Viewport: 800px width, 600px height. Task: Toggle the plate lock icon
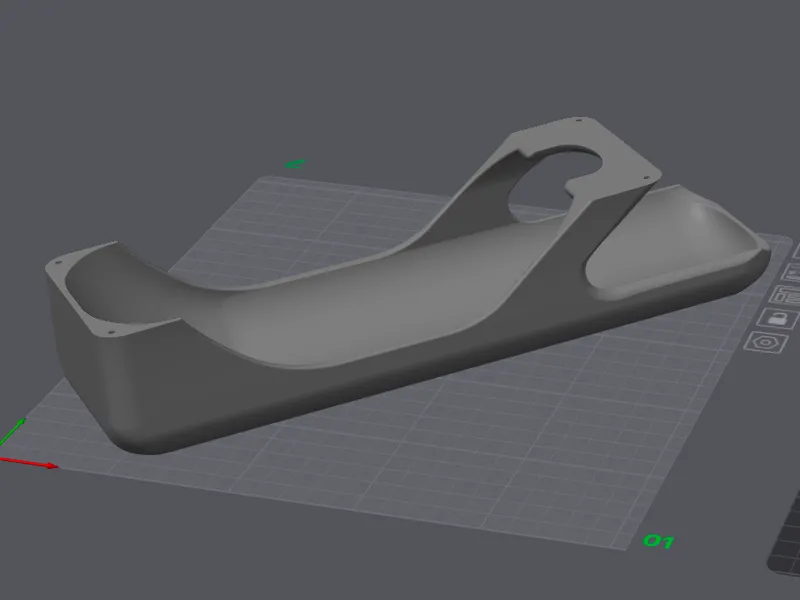tap(777, 319)
